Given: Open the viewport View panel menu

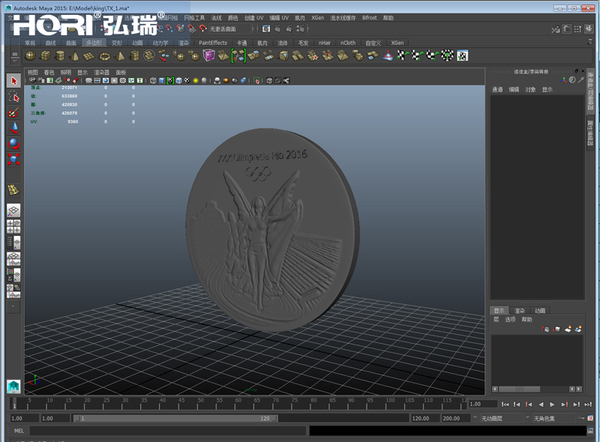Looking at the screenshot, I should pyautogui.click(x=33, y=72).
